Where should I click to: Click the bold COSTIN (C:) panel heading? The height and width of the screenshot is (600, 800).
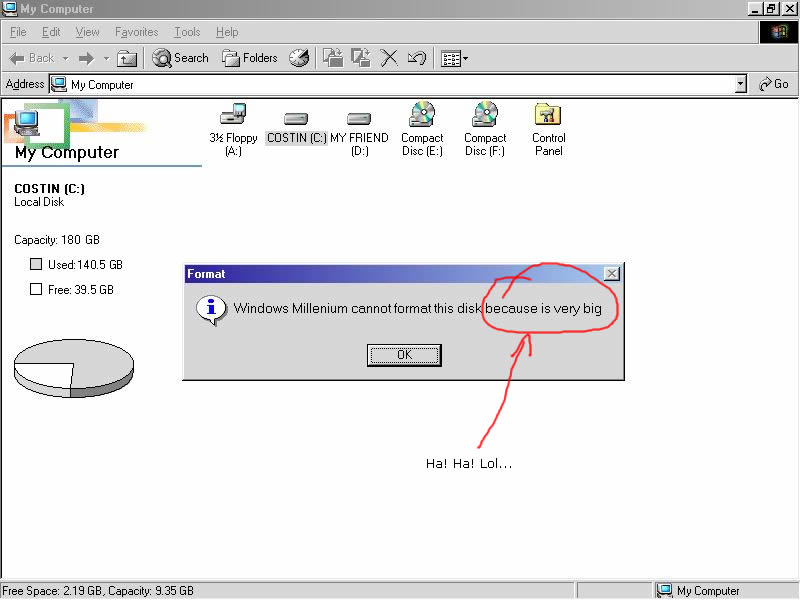(x=49, y=189)
